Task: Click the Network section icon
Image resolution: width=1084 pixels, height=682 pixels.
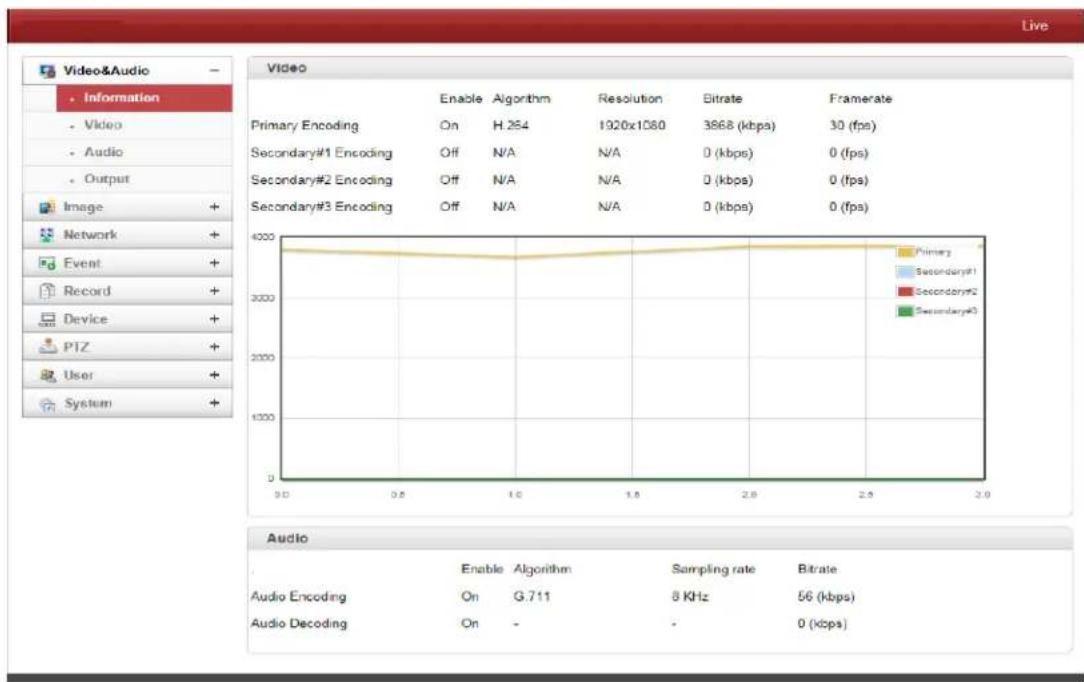Action: [47, 235]
